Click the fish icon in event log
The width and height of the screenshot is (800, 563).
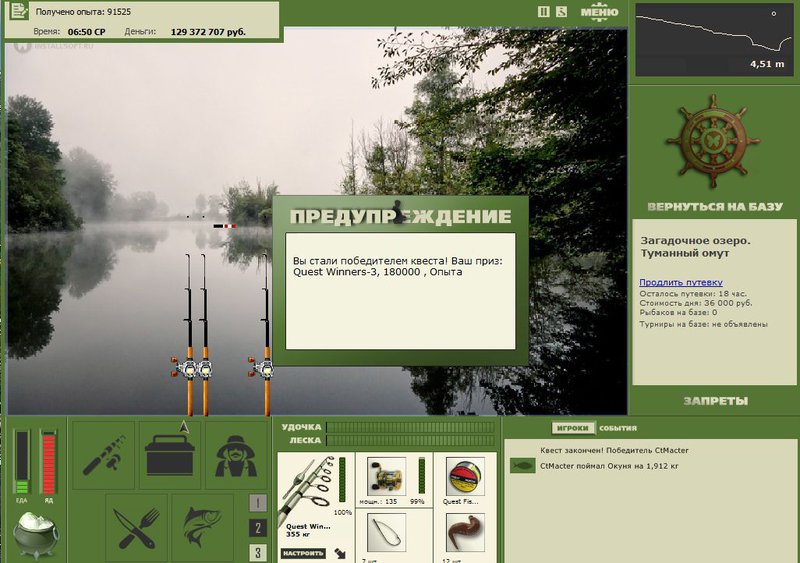click(522, 466)
